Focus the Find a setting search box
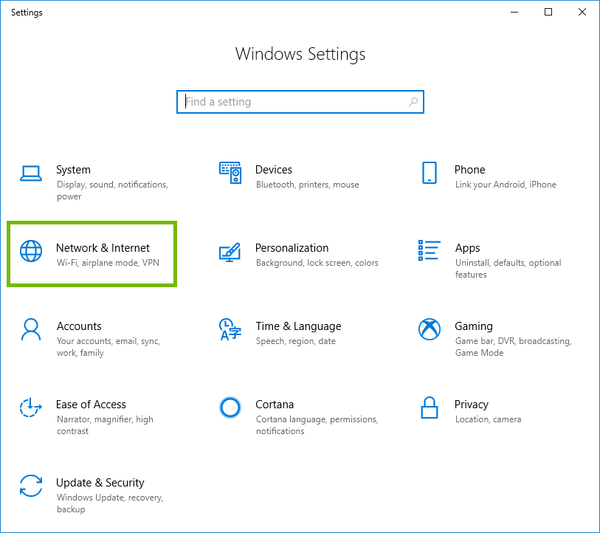Screen dimensions: 600x533 click(300, 102)
